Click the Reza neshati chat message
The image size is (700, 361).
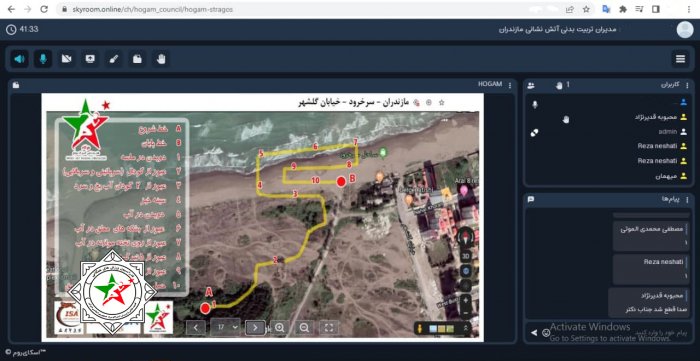pos(651,269)
